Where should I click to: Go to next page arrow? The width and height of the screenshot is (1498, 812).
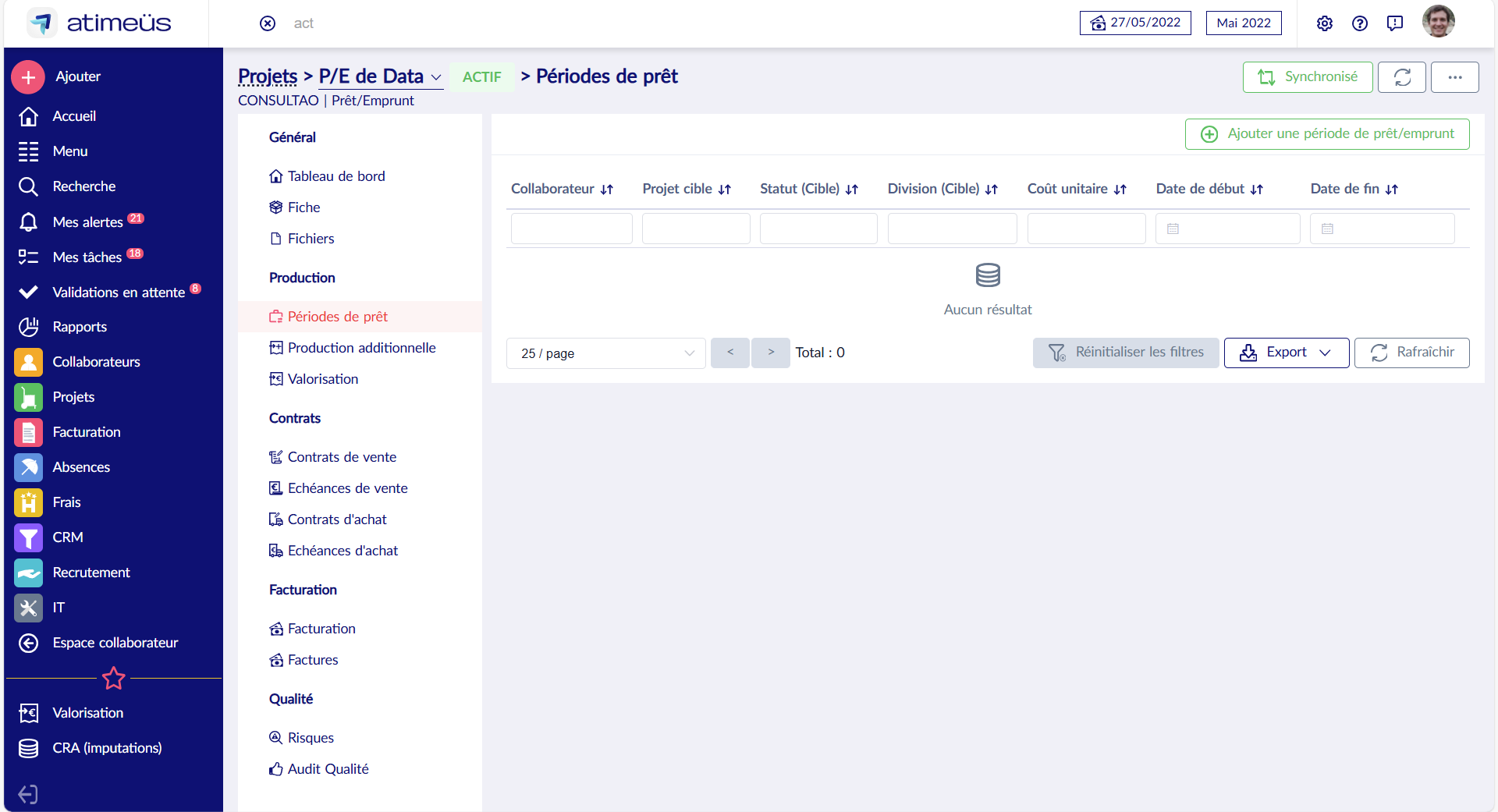click(771, 353)
